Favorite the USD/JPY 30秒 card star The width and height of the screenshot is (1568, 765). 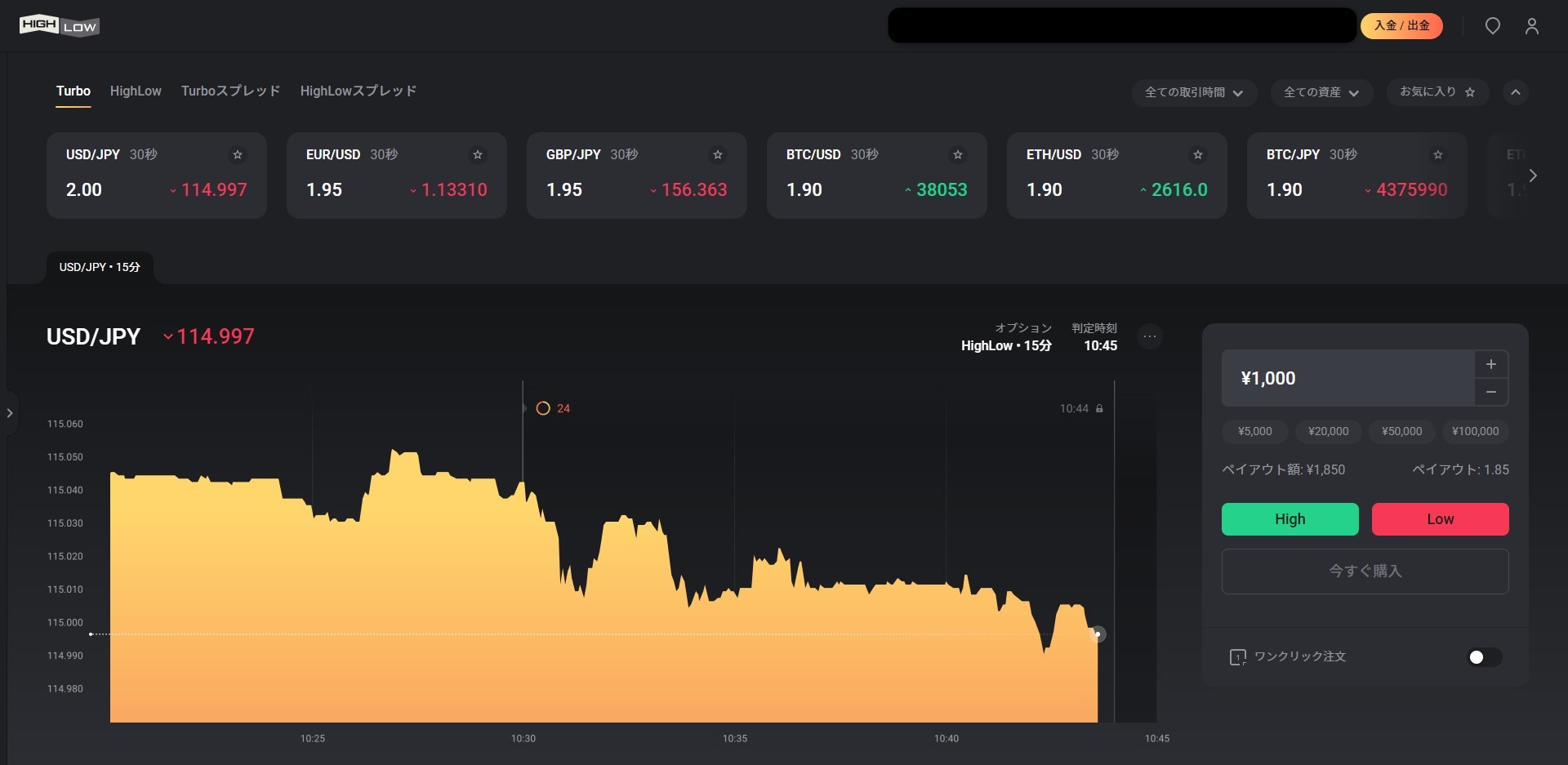point(238,155)
